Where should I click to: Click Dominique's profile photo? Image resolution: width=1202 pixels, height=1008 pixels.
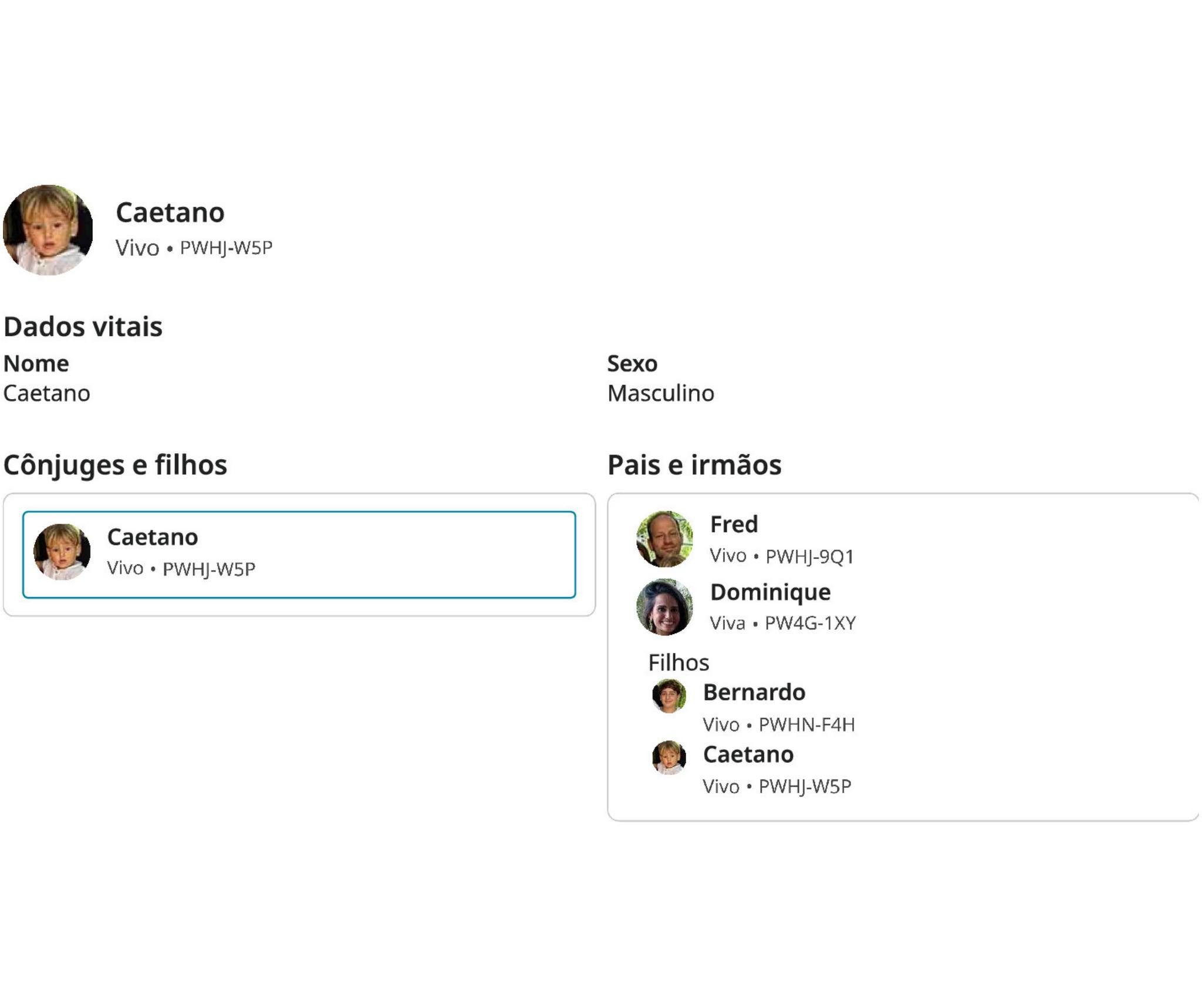coord(664,607)
